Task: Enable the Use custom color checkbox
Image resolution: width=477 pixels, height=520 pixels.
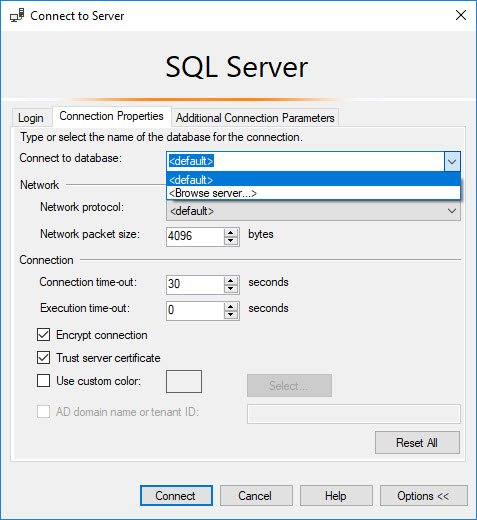Action: pos(43,380)
